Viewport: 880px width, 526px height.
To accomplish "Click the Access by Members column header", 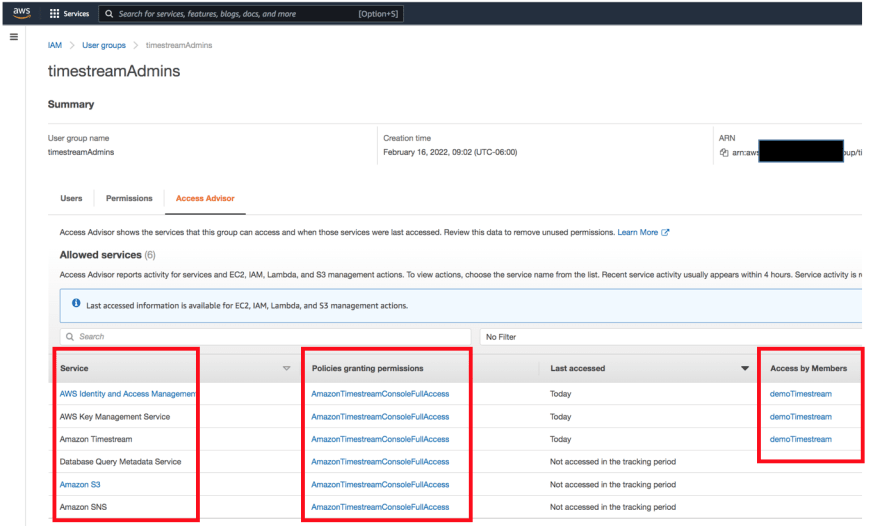I will click(808, 368).
